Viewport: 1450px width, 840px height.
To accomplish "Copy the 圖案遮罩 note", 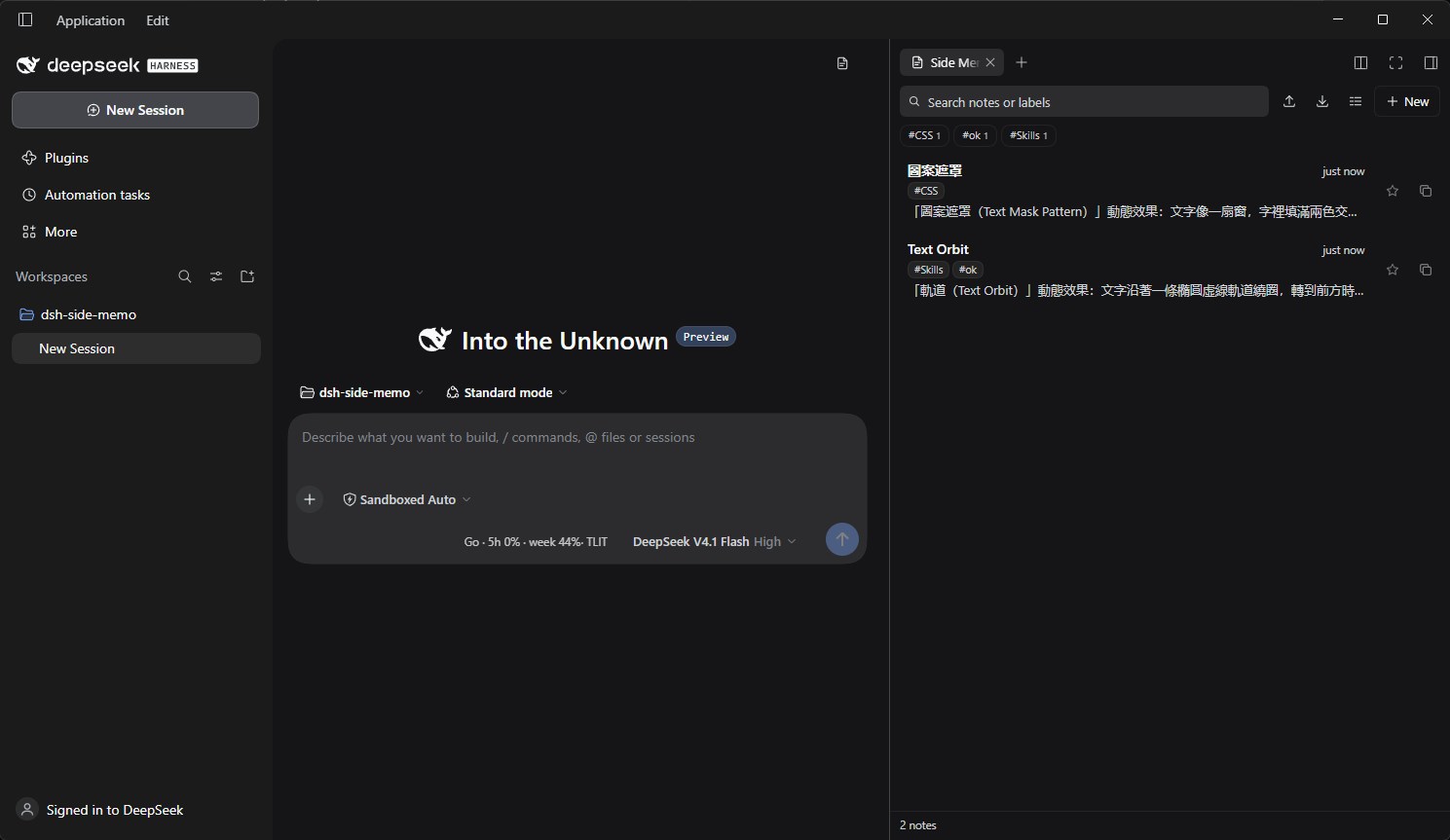I will [1426, 191].
